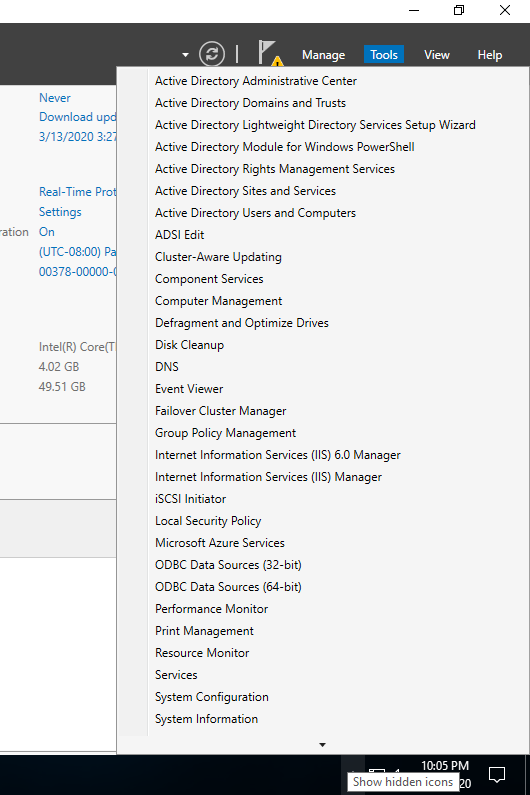This screenshot has width=530, height=795.
Task: Click the 10:05 PM taskbar clock
Action: pyautogui.click(x=445, y=766)
